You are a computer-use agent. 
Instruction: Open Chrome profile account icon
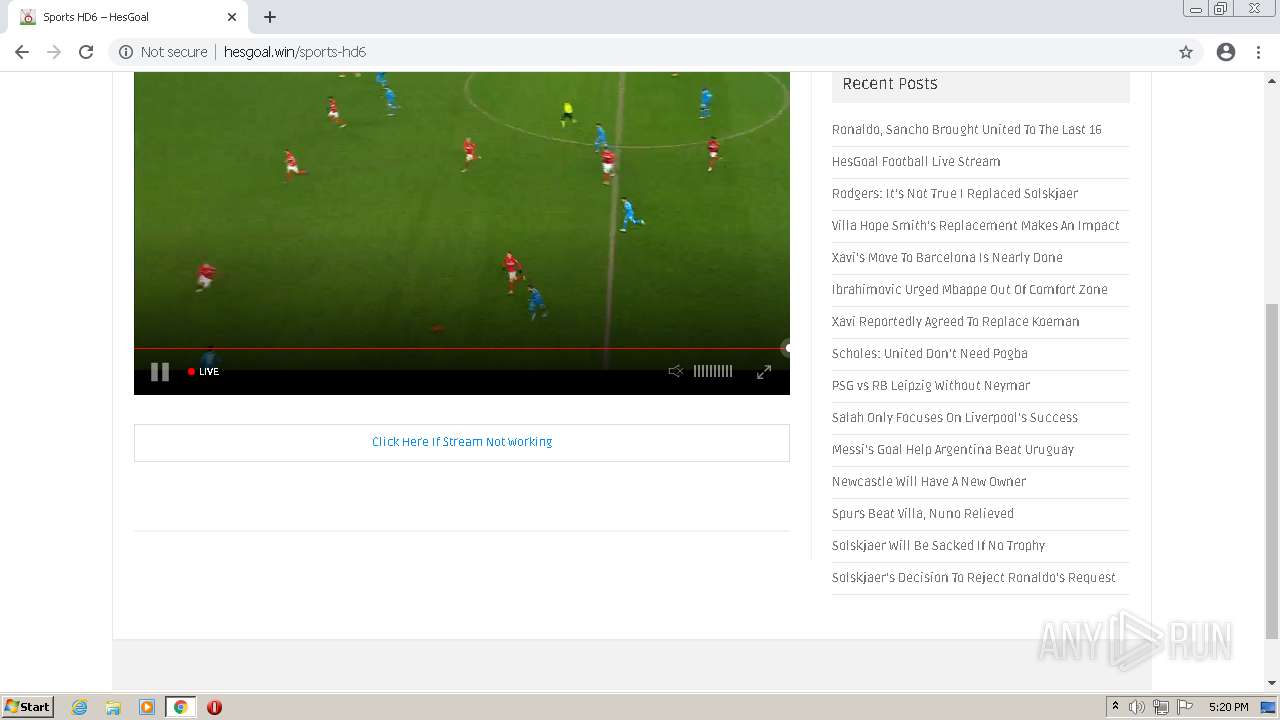point(1226,52)
